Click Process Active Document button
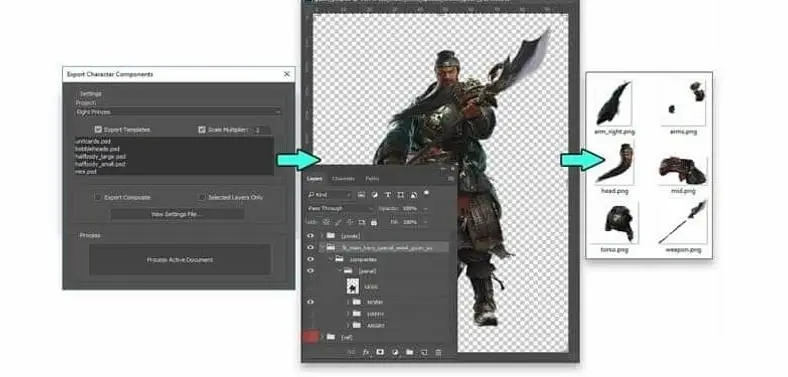788x377 pixels. (180, 260)
